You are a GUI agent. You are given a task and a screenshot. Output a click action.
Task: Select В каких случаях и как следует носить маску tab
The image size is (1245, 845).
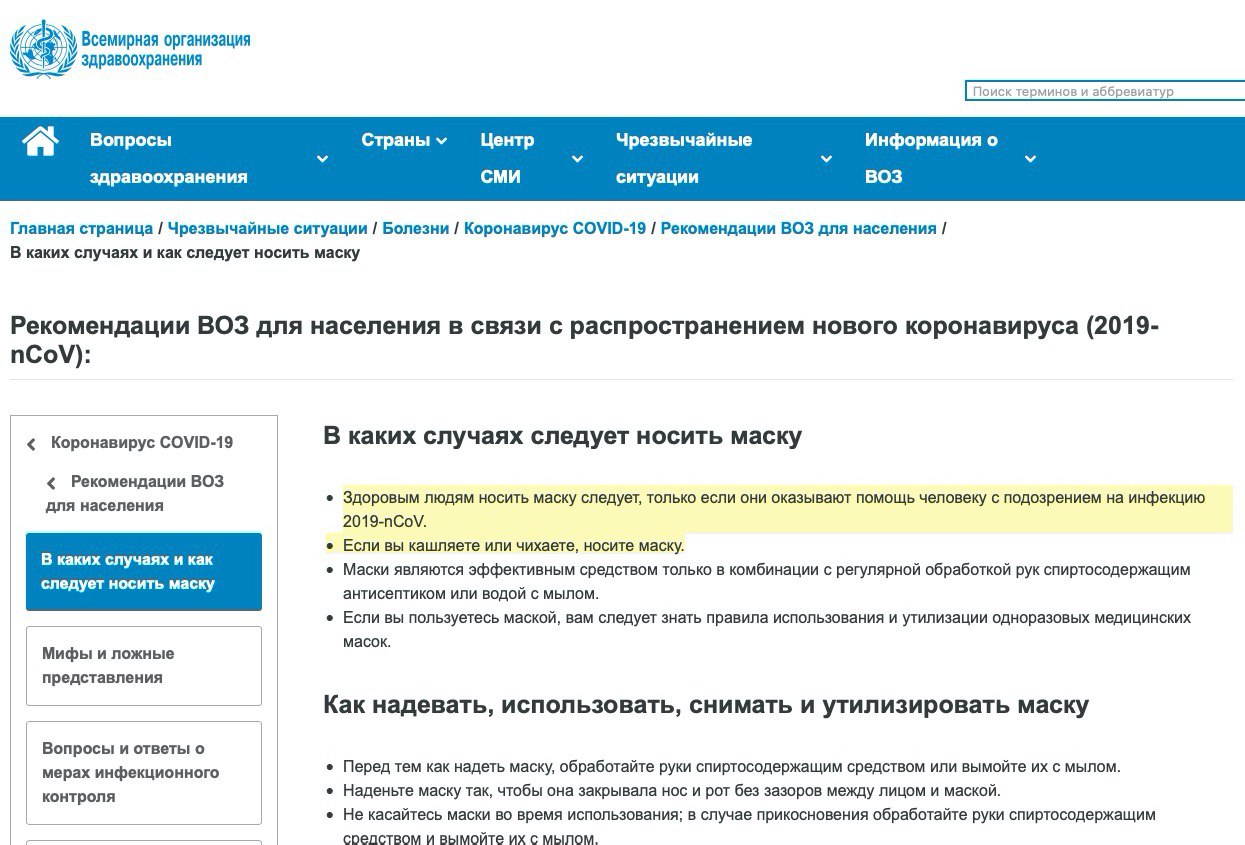[144, 572]
